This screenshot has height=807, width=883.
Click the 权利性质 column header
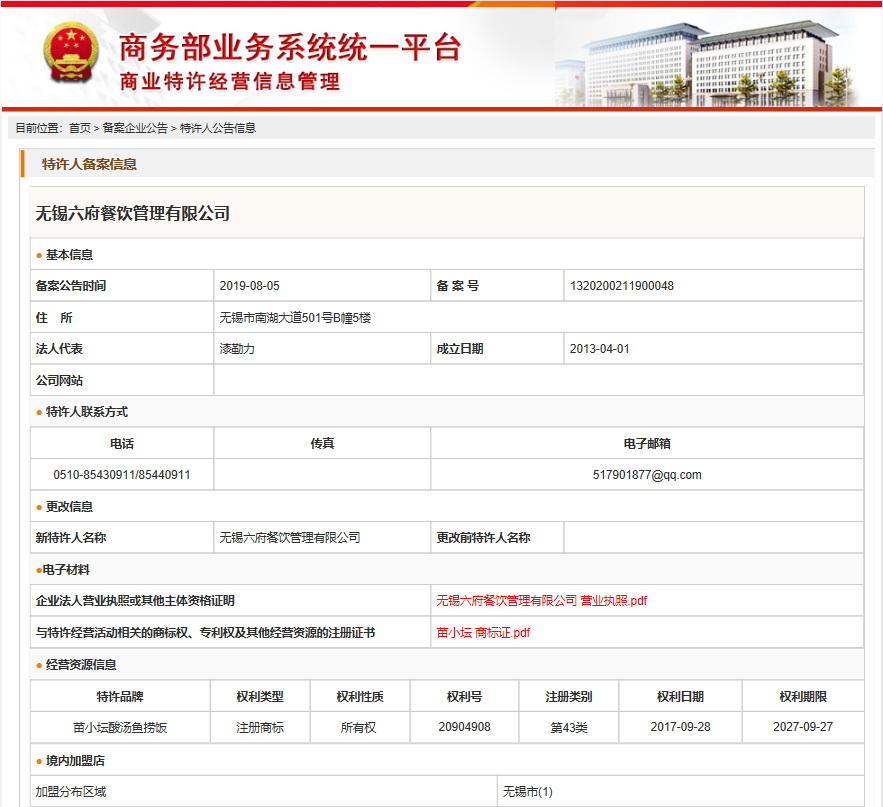pos(360,697)
